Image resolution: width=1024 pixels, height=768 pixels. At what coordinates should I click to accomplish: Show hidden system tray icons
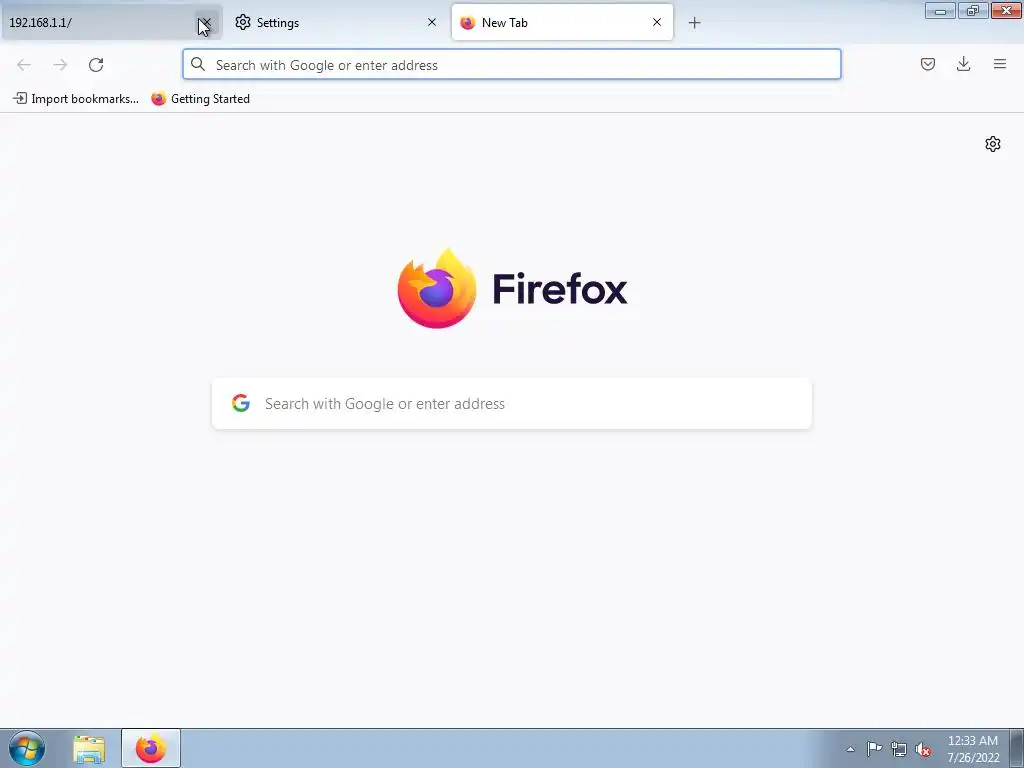point(850,749)
